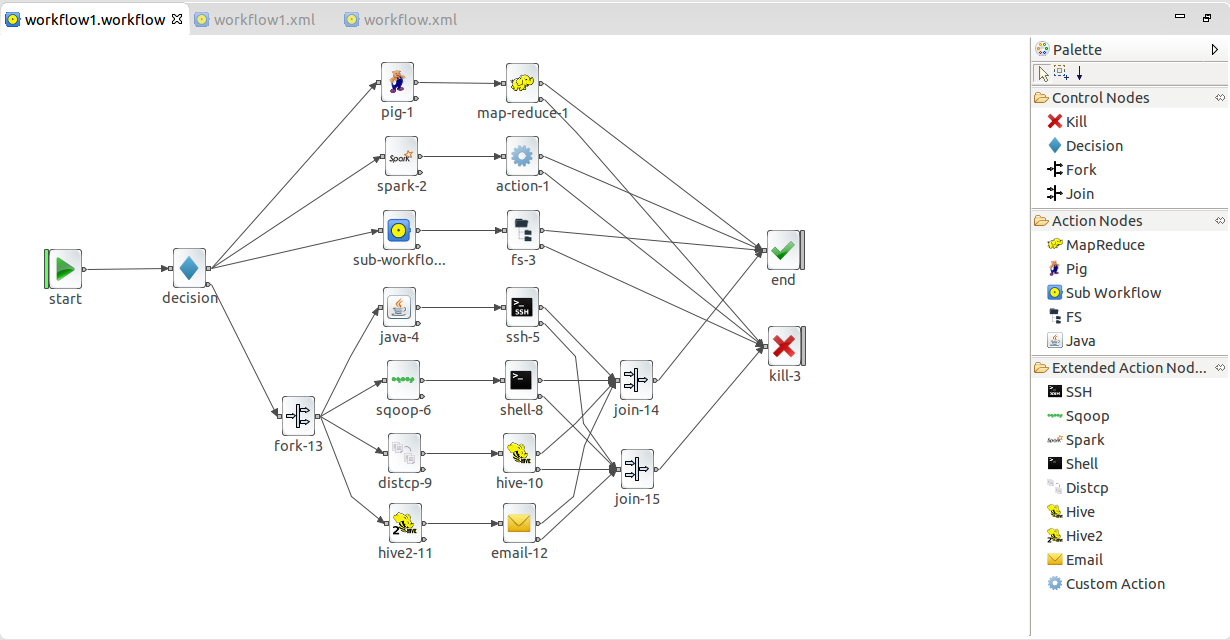Collapse the Control Nodes palette section

pyautogui.click(x=1220, y=97)
